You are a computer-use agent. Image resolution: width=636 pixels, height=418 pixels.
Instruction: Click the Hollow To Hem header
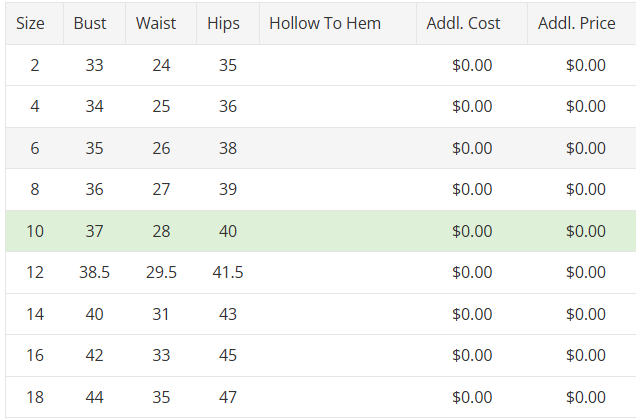click(325, 23)
